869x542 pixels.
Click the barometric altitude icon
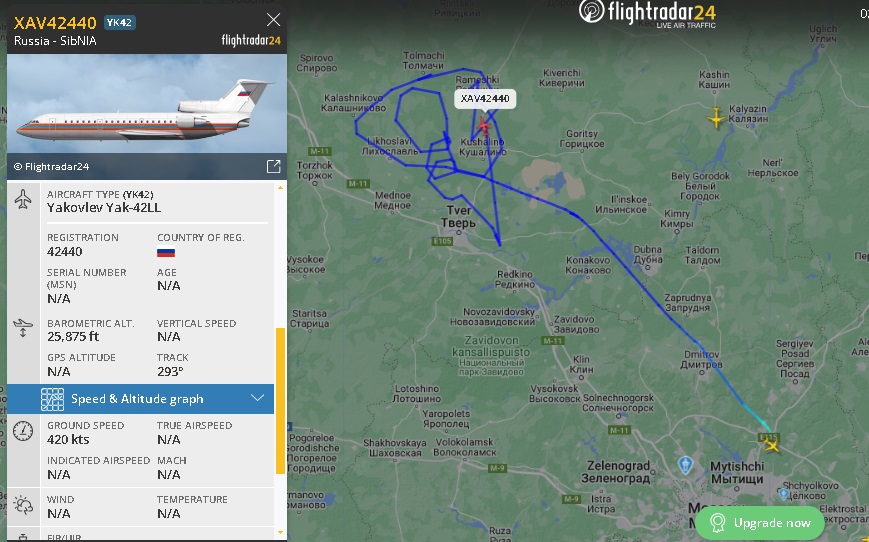[23, 328]
